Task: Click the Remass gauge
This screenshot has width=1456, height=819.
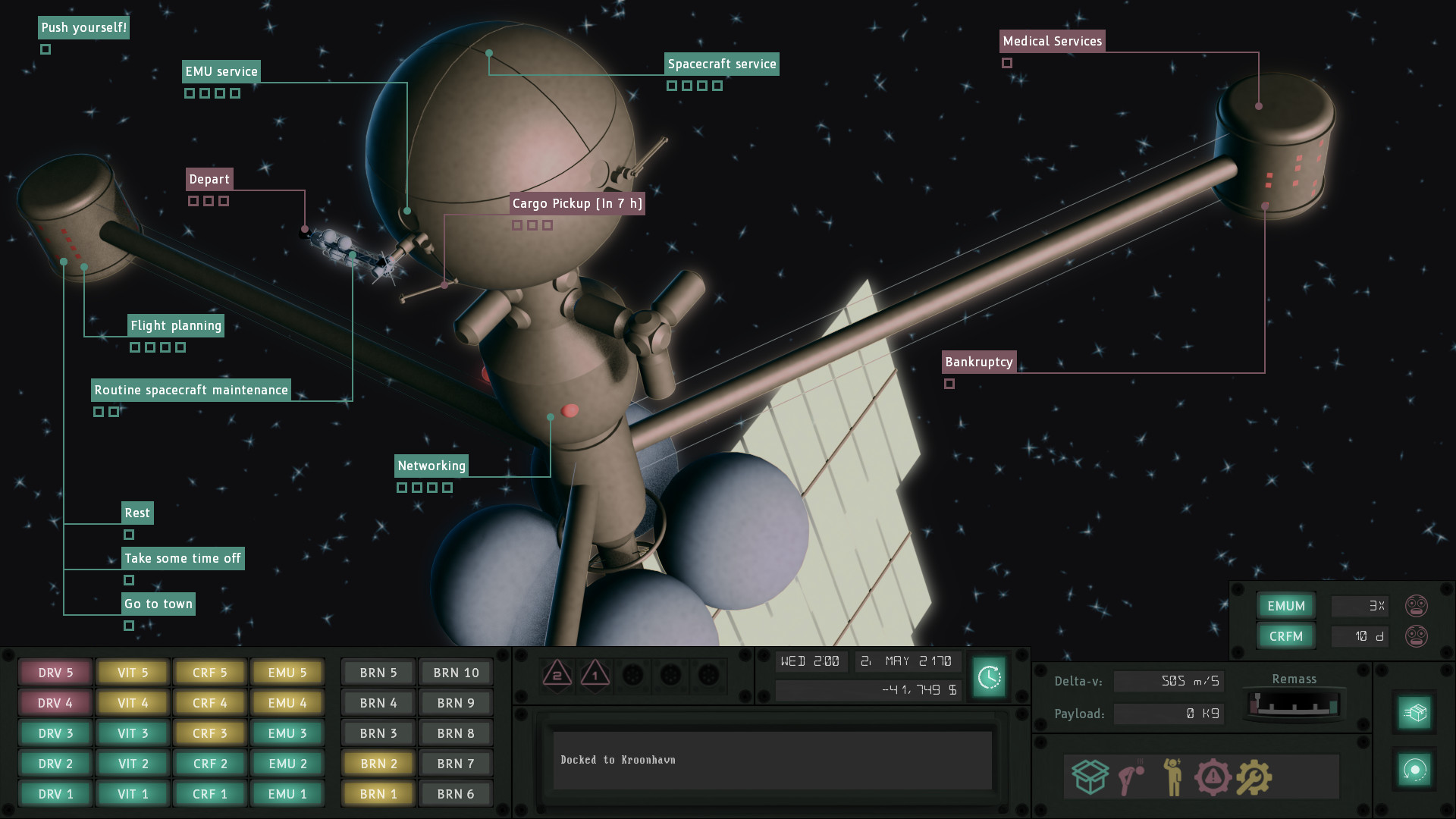Action: [x=1294, y=703]
